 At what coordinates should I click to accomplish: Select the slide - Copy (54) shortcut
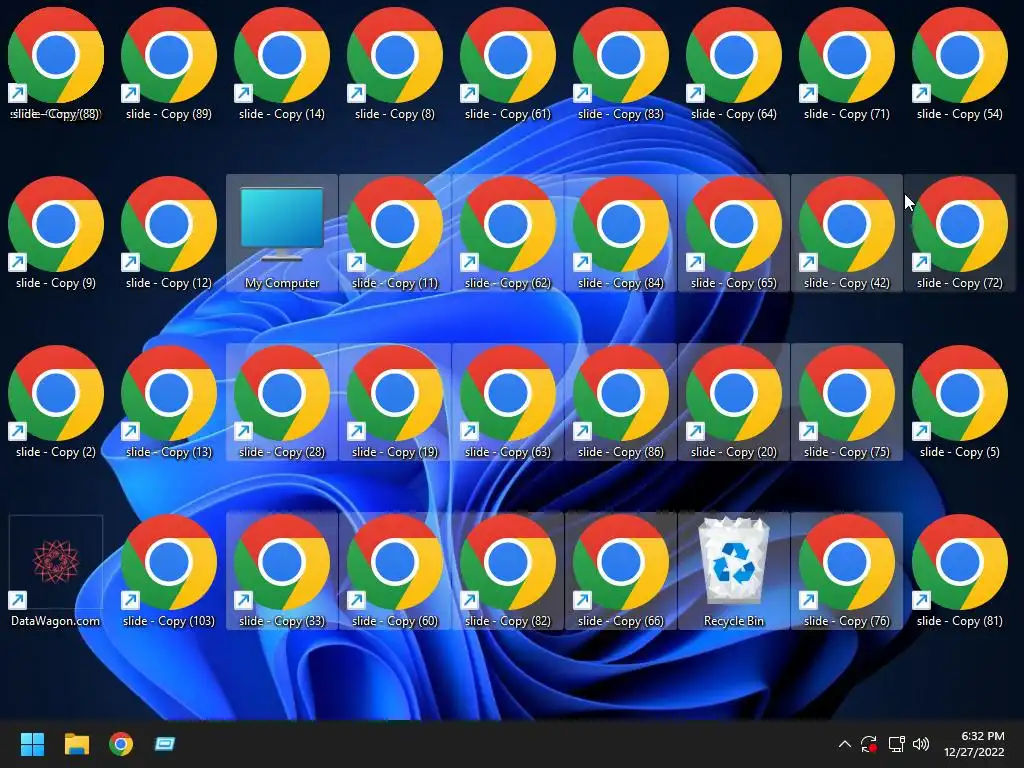959,64
